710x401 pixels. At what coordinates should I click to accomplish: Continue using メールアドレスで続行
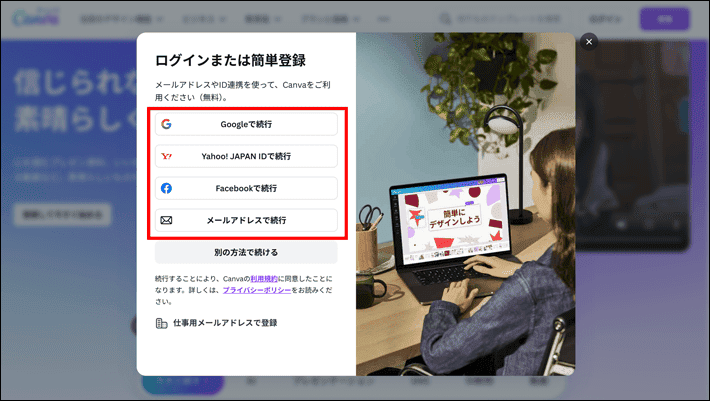pos(246,220)
